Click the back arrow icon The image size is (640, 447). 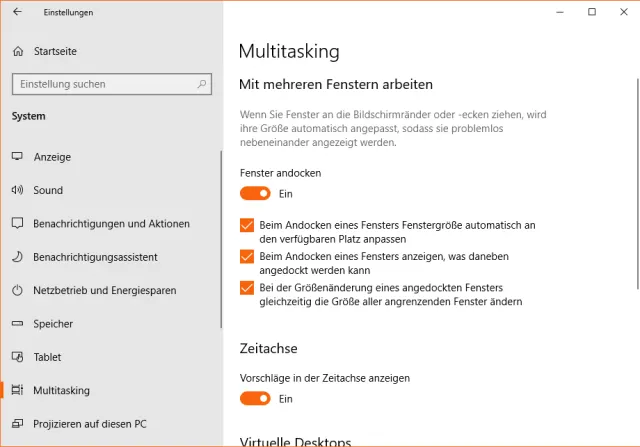tap(17, 12)
